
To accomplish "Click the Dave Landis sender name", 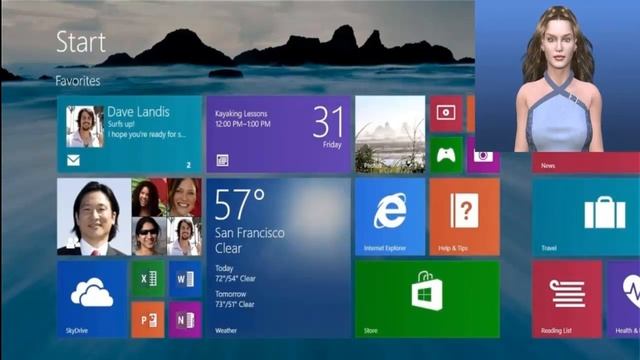I will (x=138, y=111).
